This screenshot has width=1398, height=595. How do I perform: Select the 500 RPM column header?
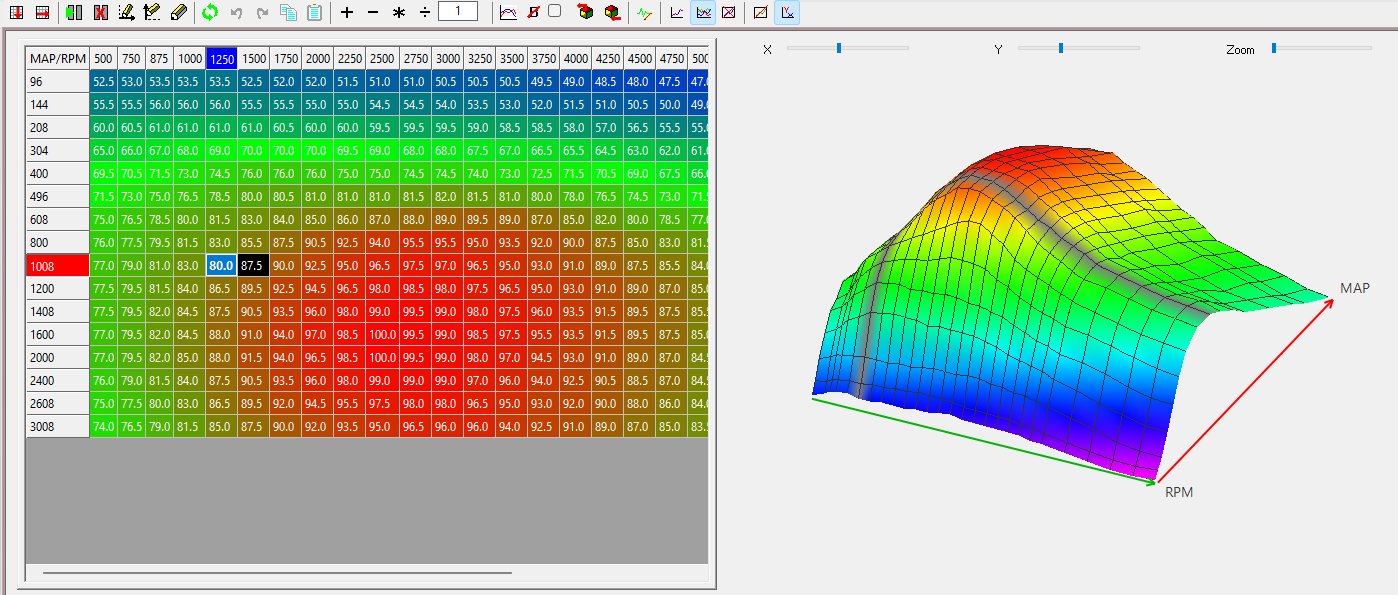click(103, 59)
